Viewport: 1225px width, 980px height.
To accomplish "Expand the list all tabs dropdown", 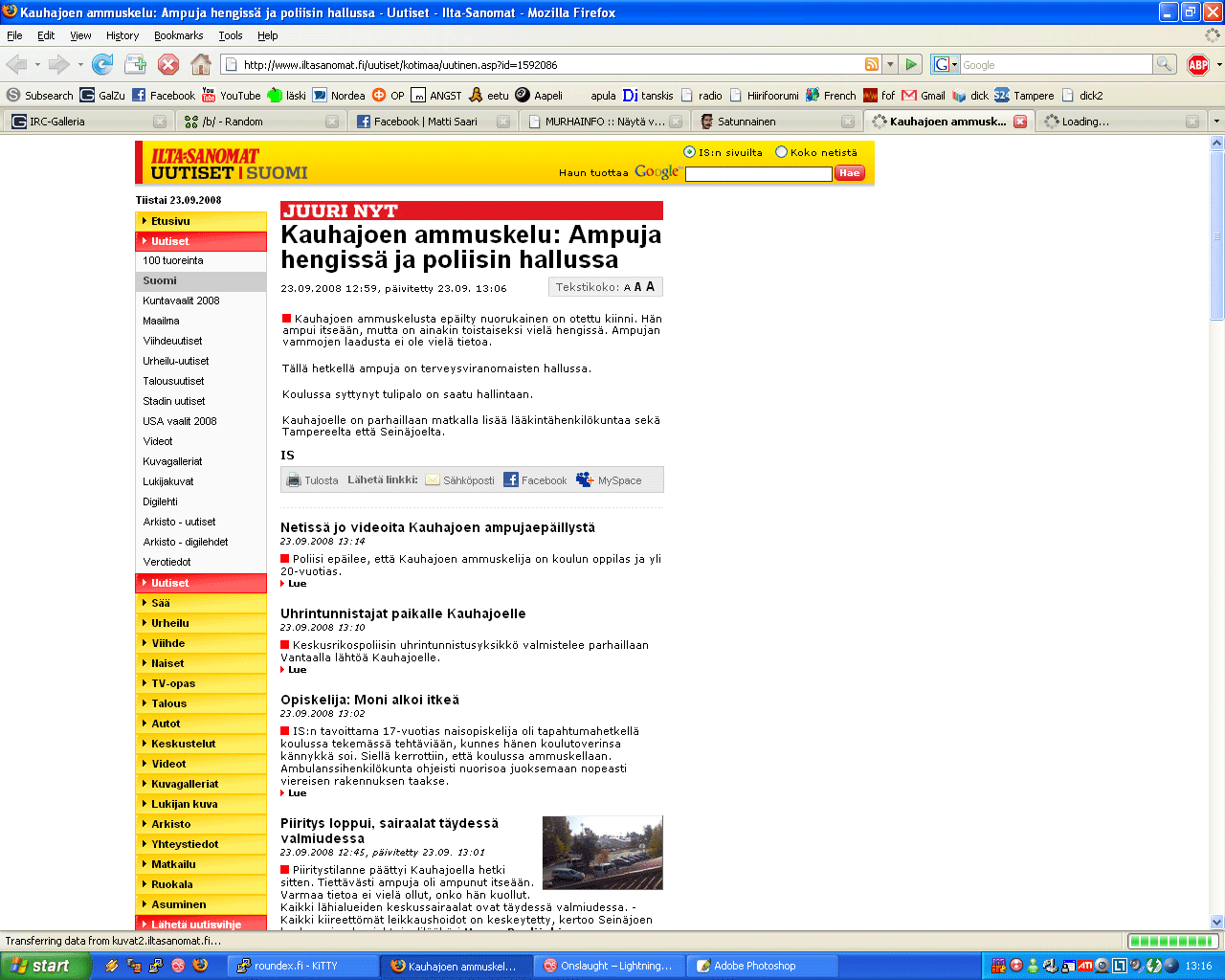I will (x=1216, y=122).
